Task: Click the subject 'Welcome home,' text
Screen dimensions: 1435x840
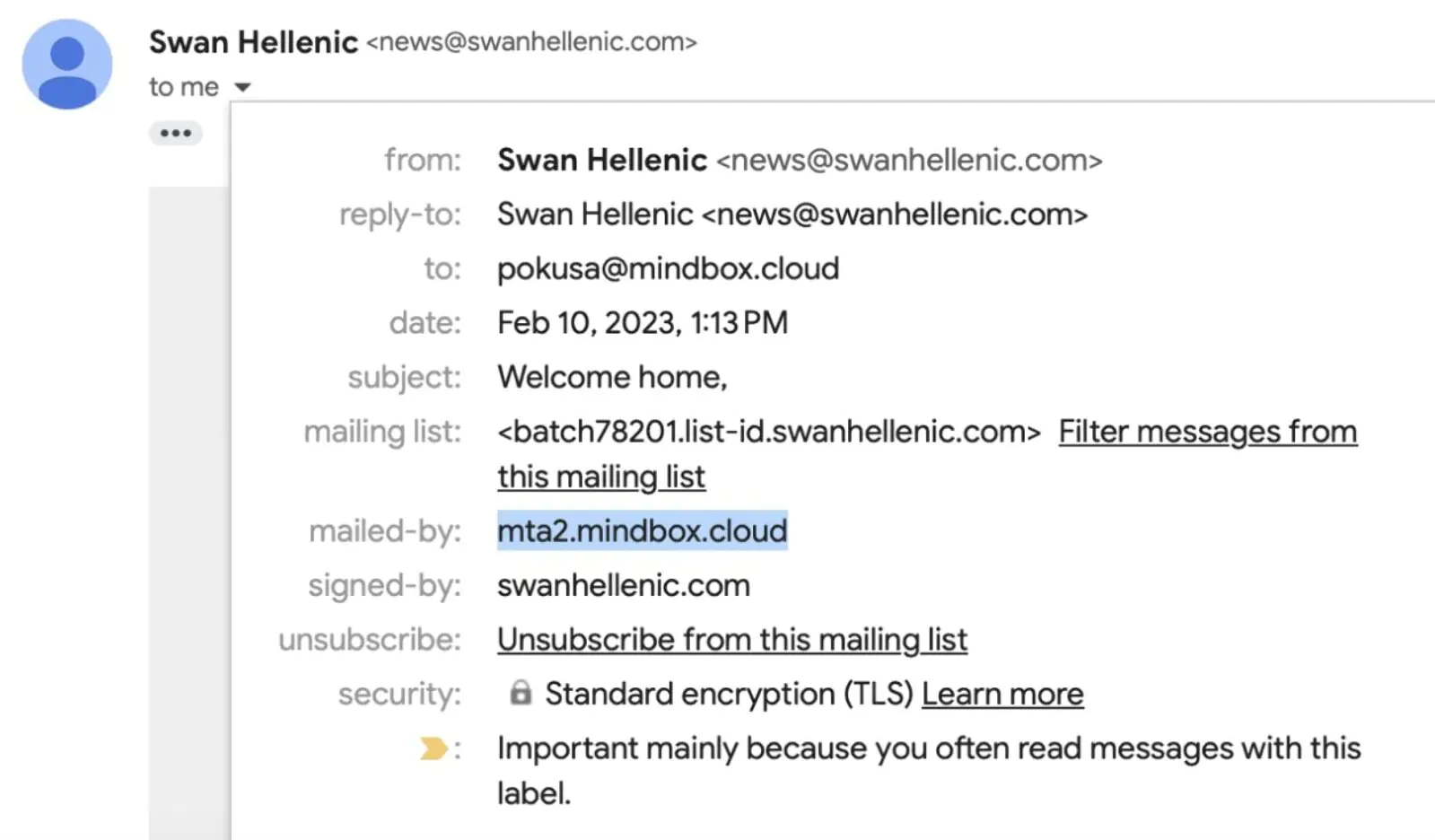Action: pos(612,377)
